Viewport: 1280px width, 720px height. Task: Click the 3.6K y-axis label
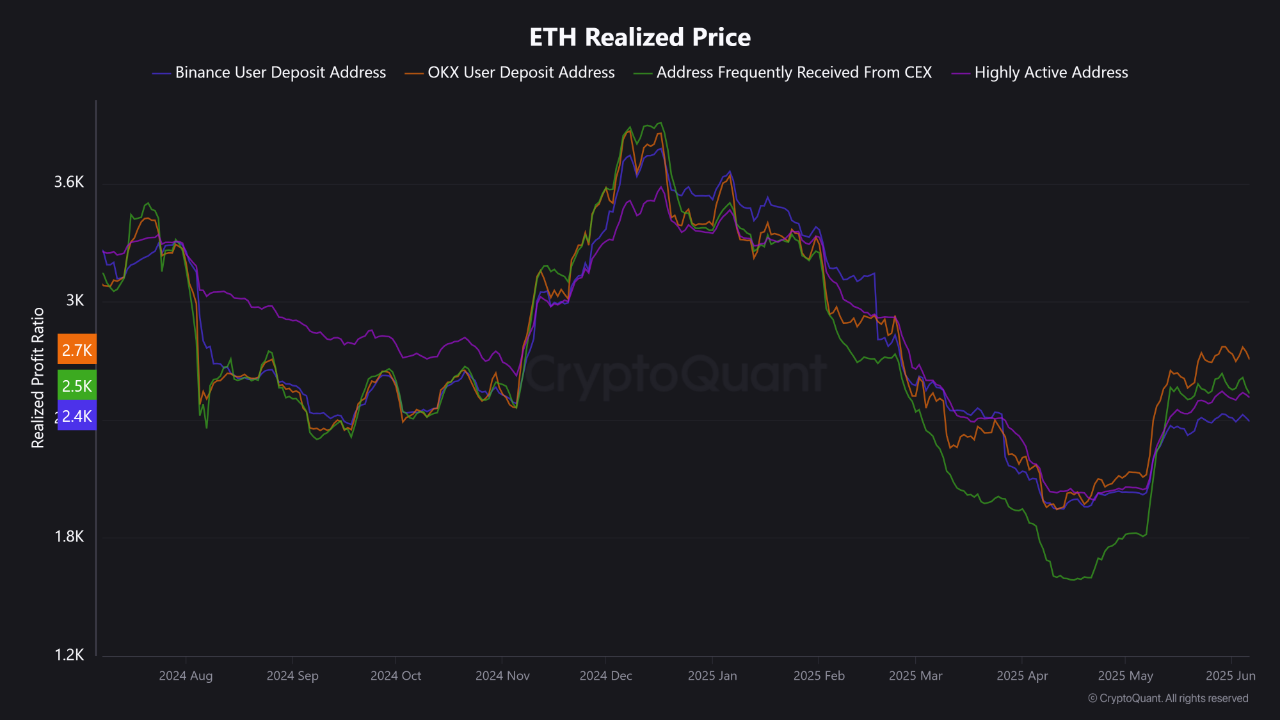pos(69,182)
